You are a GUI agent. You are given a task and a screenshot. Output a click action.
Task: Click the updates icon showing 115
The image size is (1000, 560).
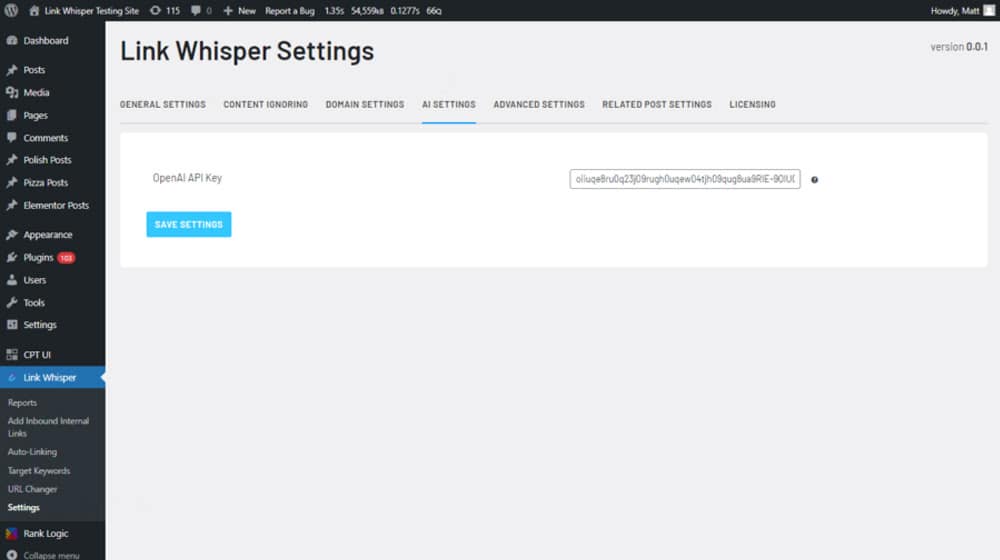[x=155, y=11]
